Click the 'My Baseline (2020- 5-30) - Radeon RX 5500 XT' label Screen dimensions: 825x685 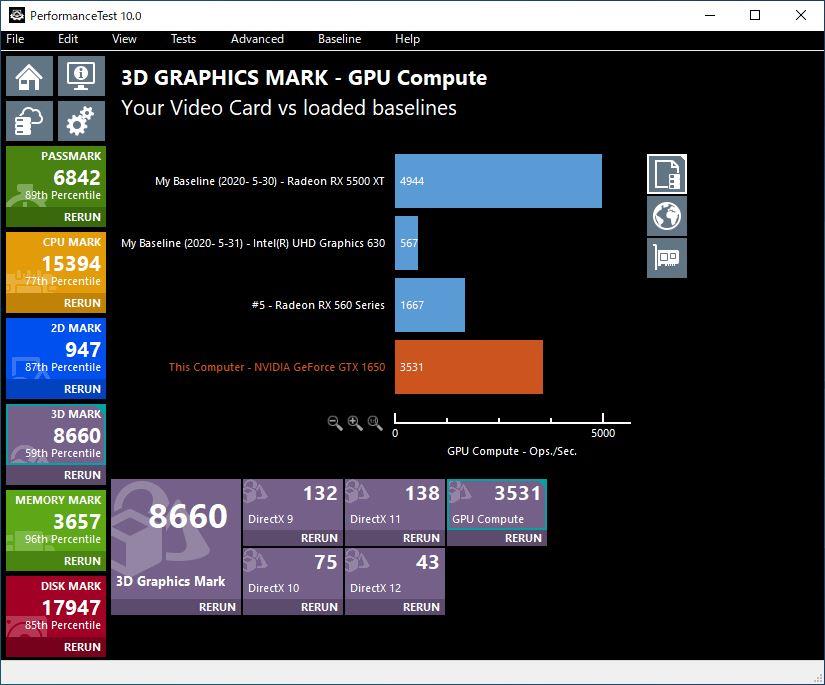pyautogui.click(x=269, y=181)
